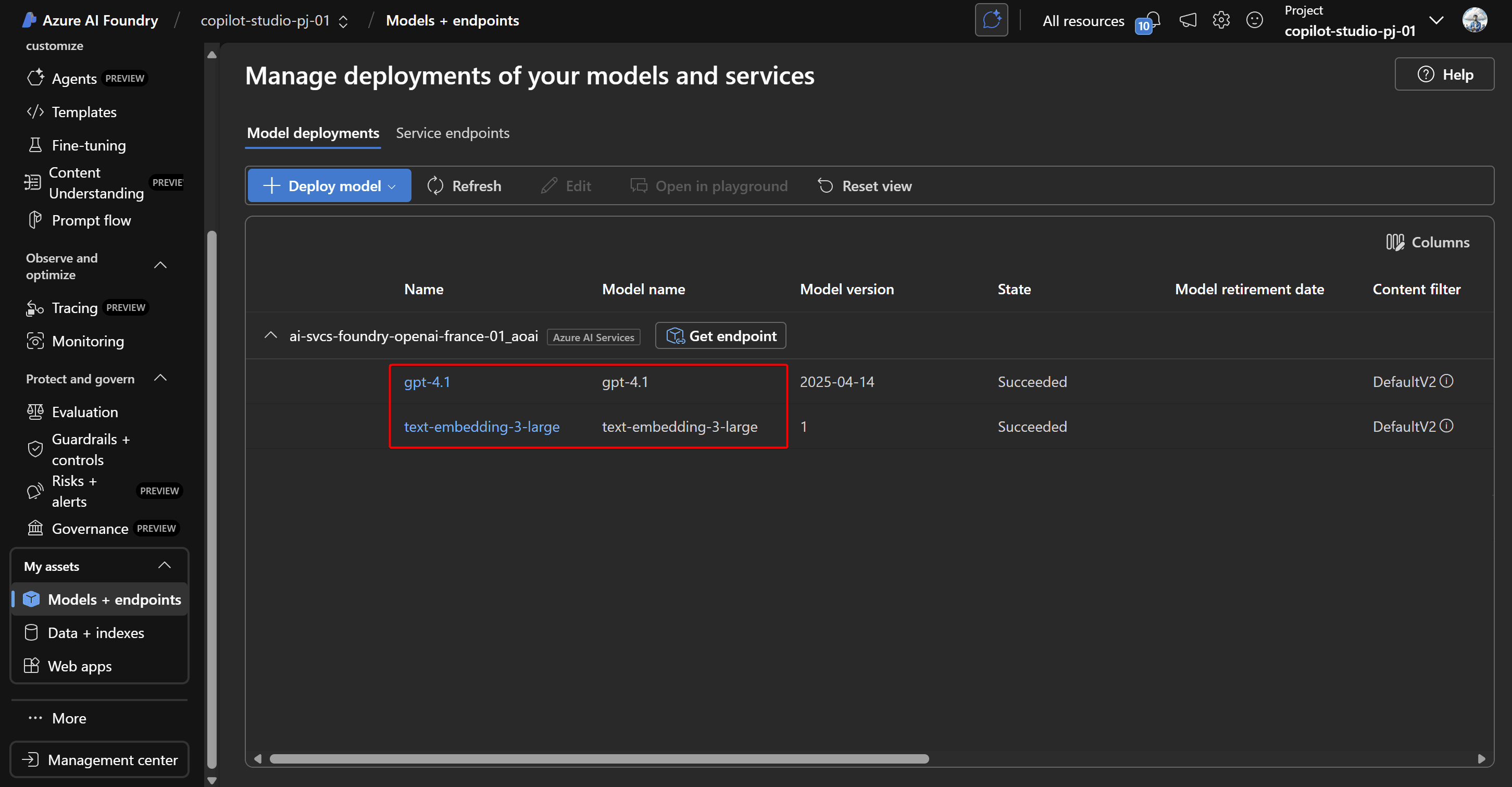Viewport: 1512px width, 787px height.
Task: Click the Get endpoint button
Action: [x=721, y=336]
